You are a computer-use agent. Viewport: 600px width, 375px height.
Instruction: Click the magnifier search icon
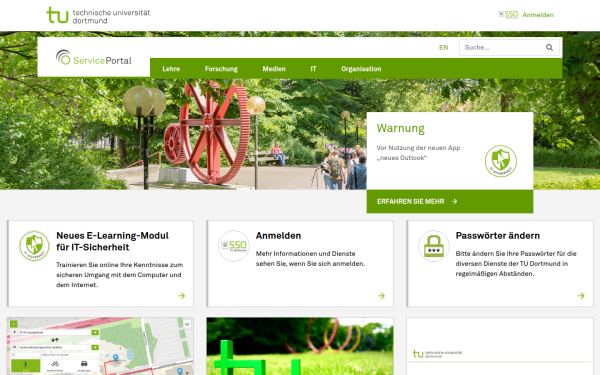click(x=549, y=47)
